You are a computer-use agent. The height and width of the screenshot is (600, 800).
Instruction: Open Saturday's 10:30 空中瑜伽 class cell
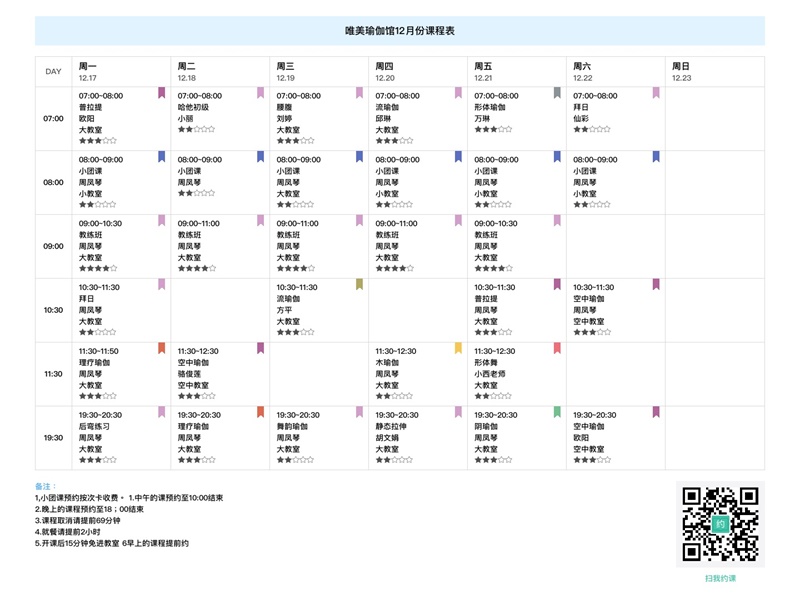[x=615, y=310]
